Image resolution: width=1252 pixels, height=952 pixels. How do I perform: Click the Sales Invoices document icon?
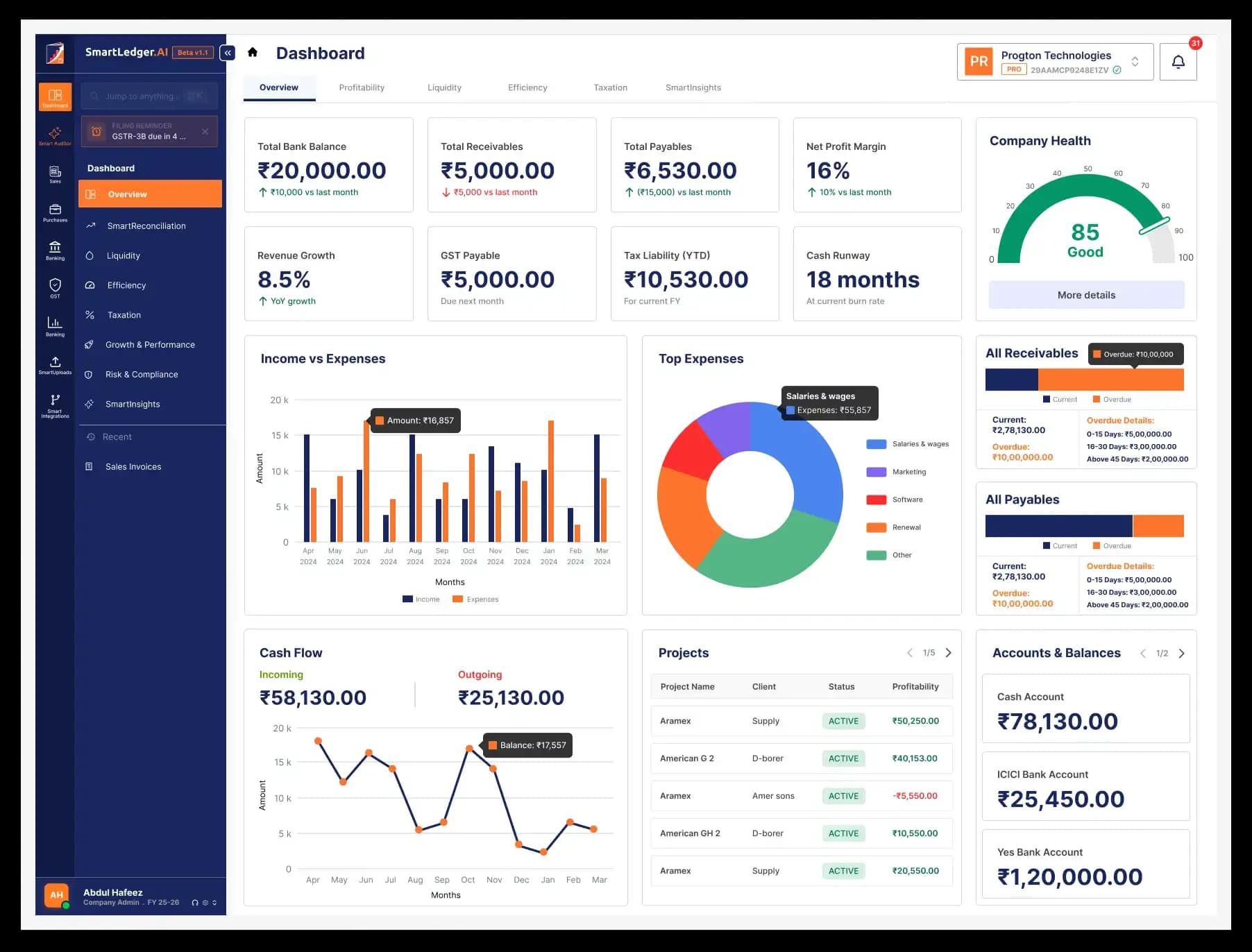(89, 466)
